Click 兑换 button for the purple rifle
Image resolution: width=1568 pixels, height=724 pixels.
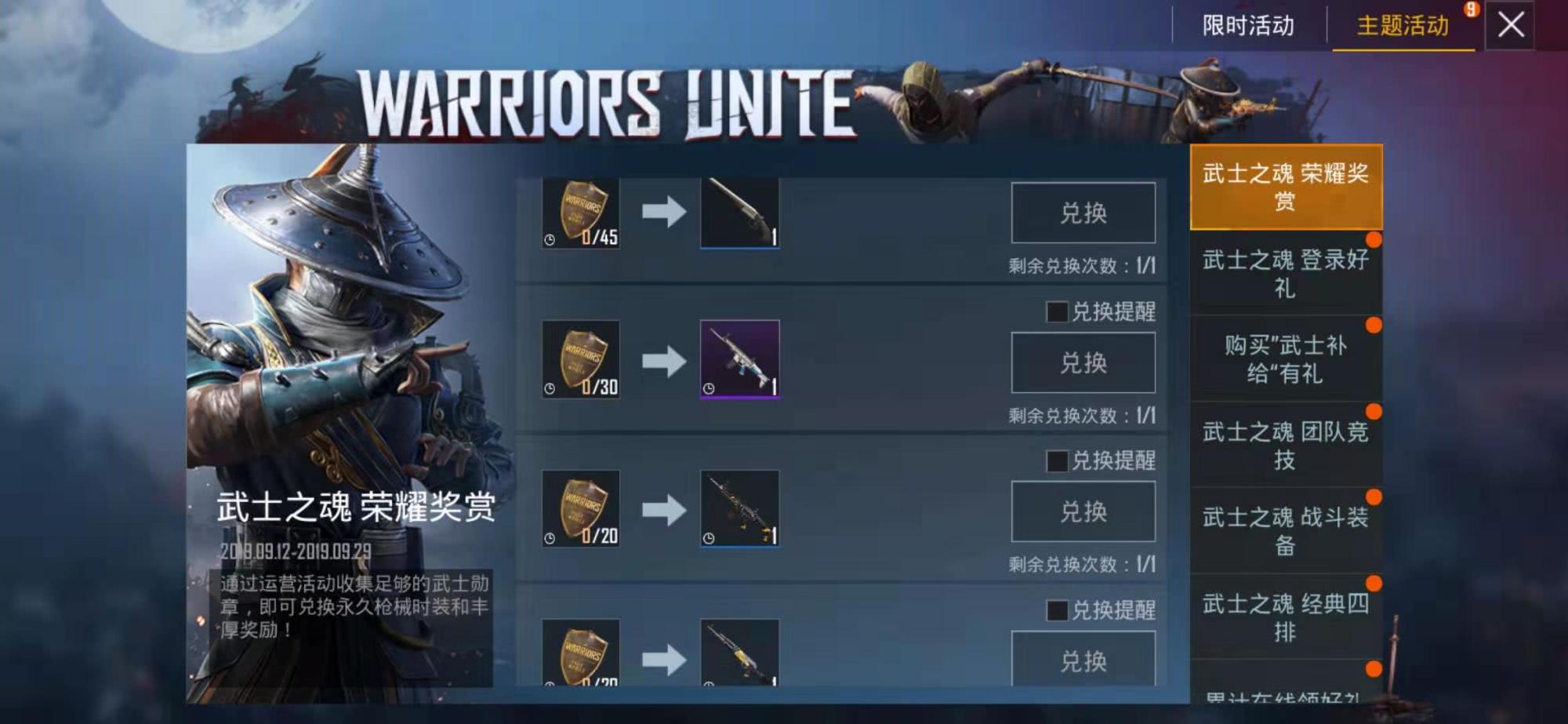[x=1083, y=362]
